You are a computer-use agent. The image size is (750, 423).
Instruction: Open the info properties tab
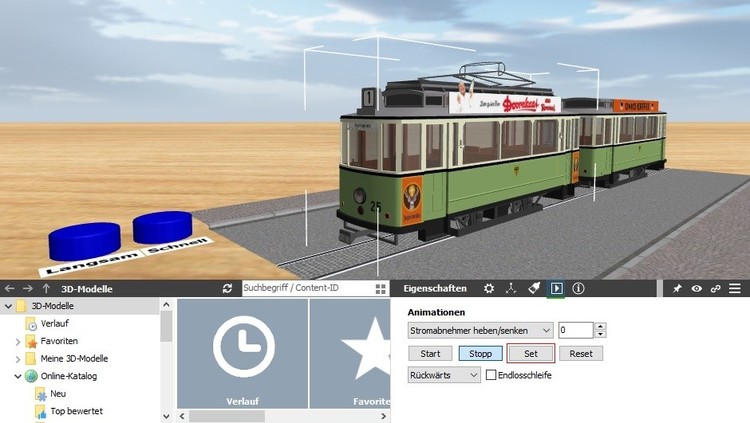(578, 289)
